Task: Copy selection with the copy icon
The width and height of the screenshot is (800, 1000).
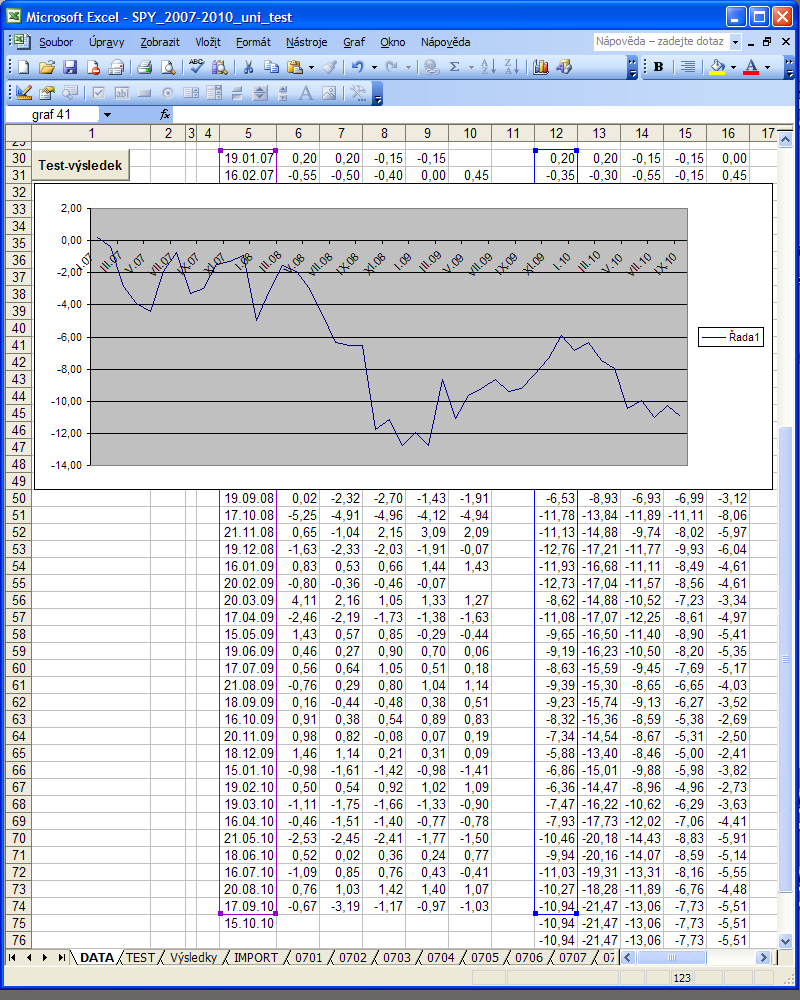Action: (x=272, y=67)
